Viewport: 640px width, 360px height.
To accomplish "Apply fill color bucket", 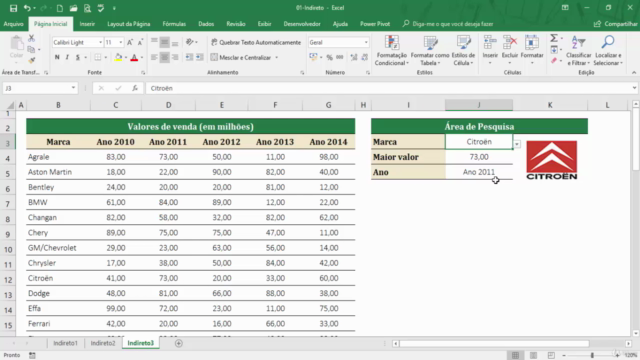I will 118,58.
